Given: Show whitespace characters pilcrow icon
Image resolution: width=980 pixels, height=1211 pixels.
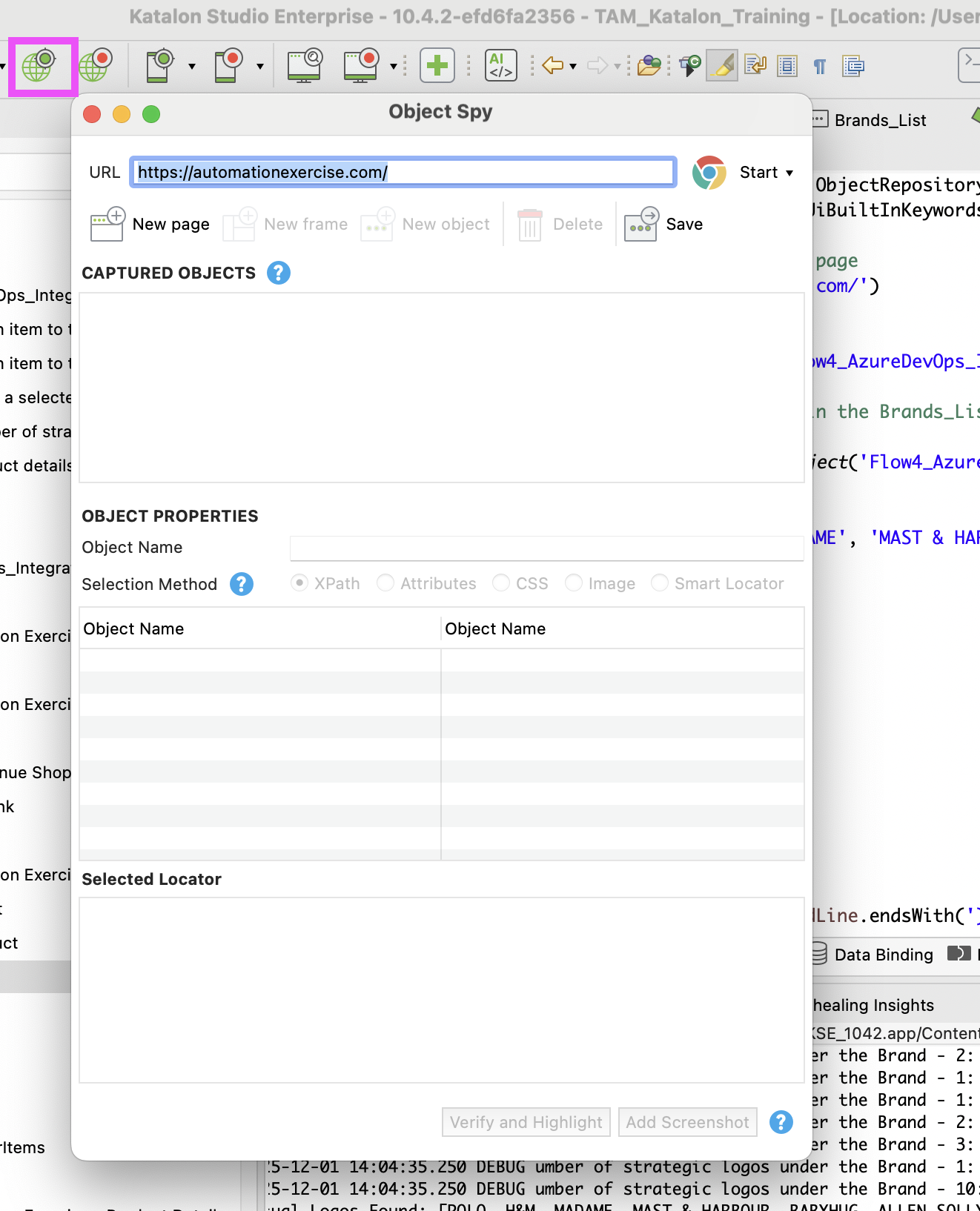Looking at the screenshot, I should tap(820, 66).
